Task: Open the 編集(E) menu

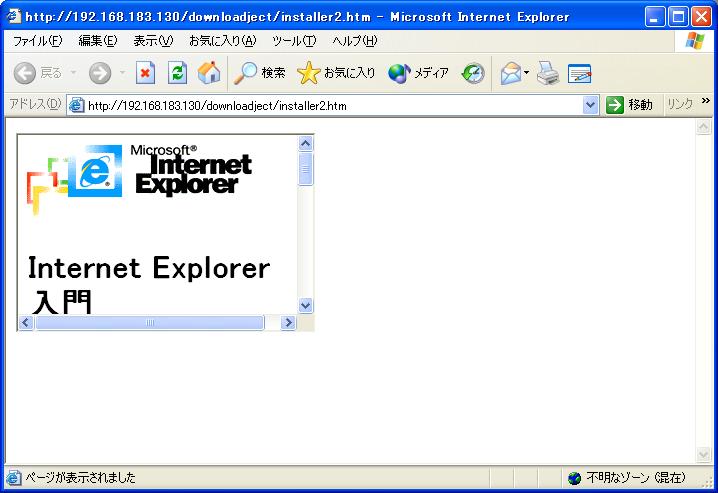Action: pos(98,41)
